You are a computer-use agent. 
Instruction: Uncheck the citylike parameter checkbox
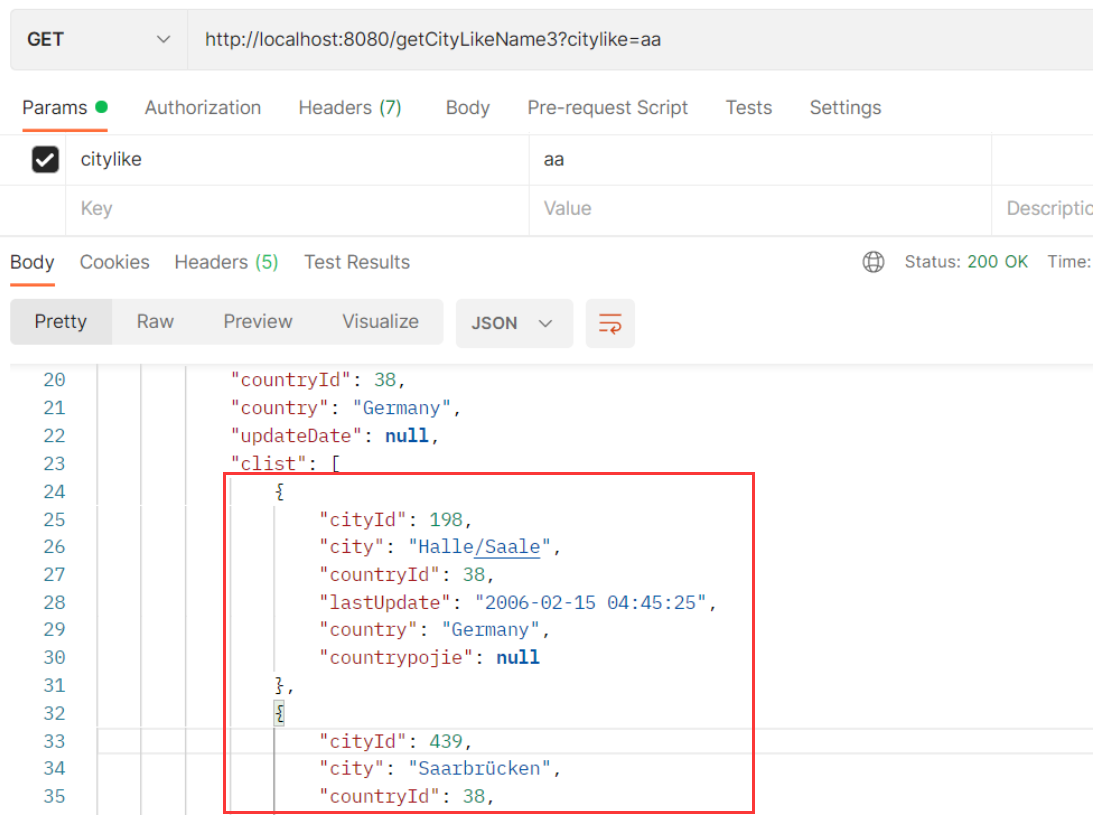click(x=45, y=159)
